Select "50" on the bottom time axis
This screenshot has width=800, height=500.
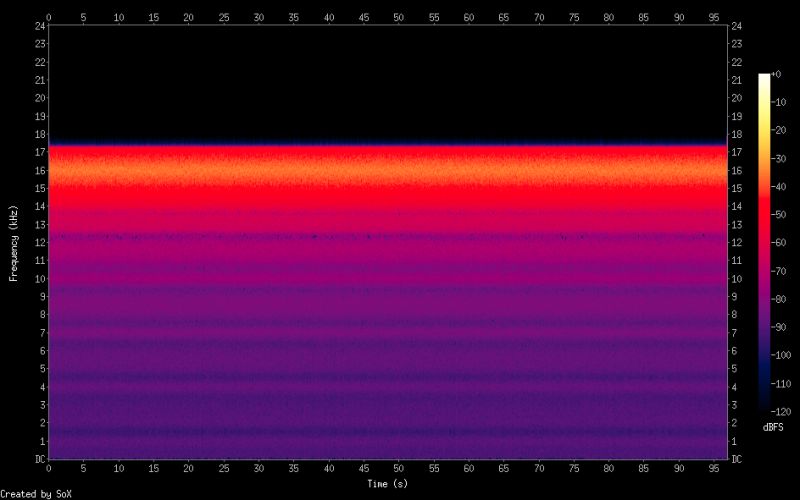coord(398,468)
